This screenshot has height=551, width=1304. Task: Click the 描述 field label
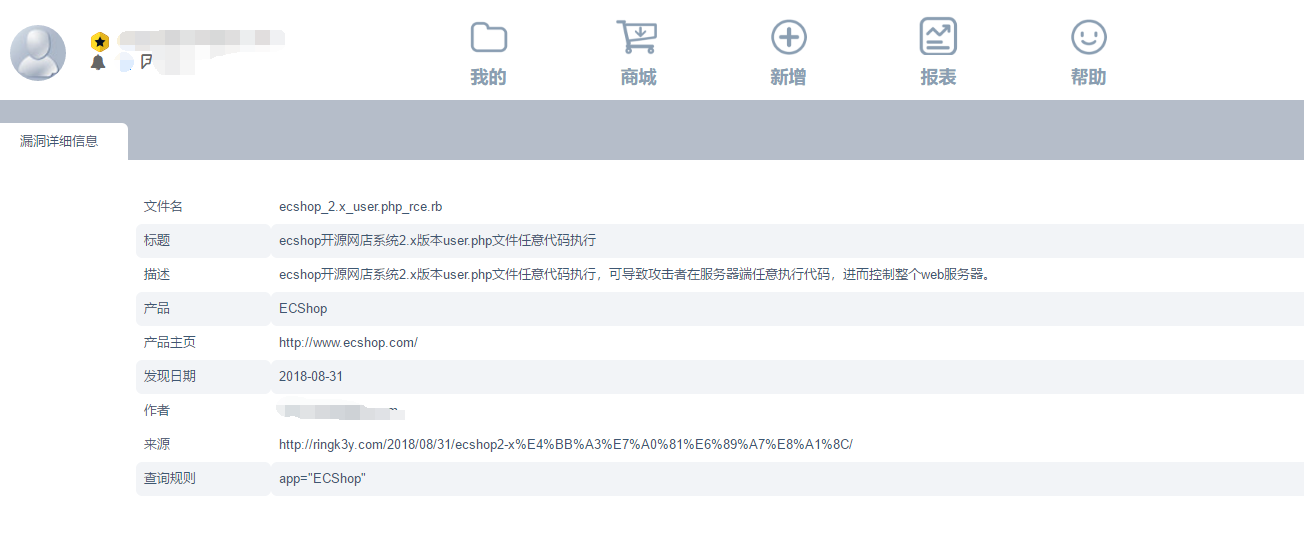(157, 274)
